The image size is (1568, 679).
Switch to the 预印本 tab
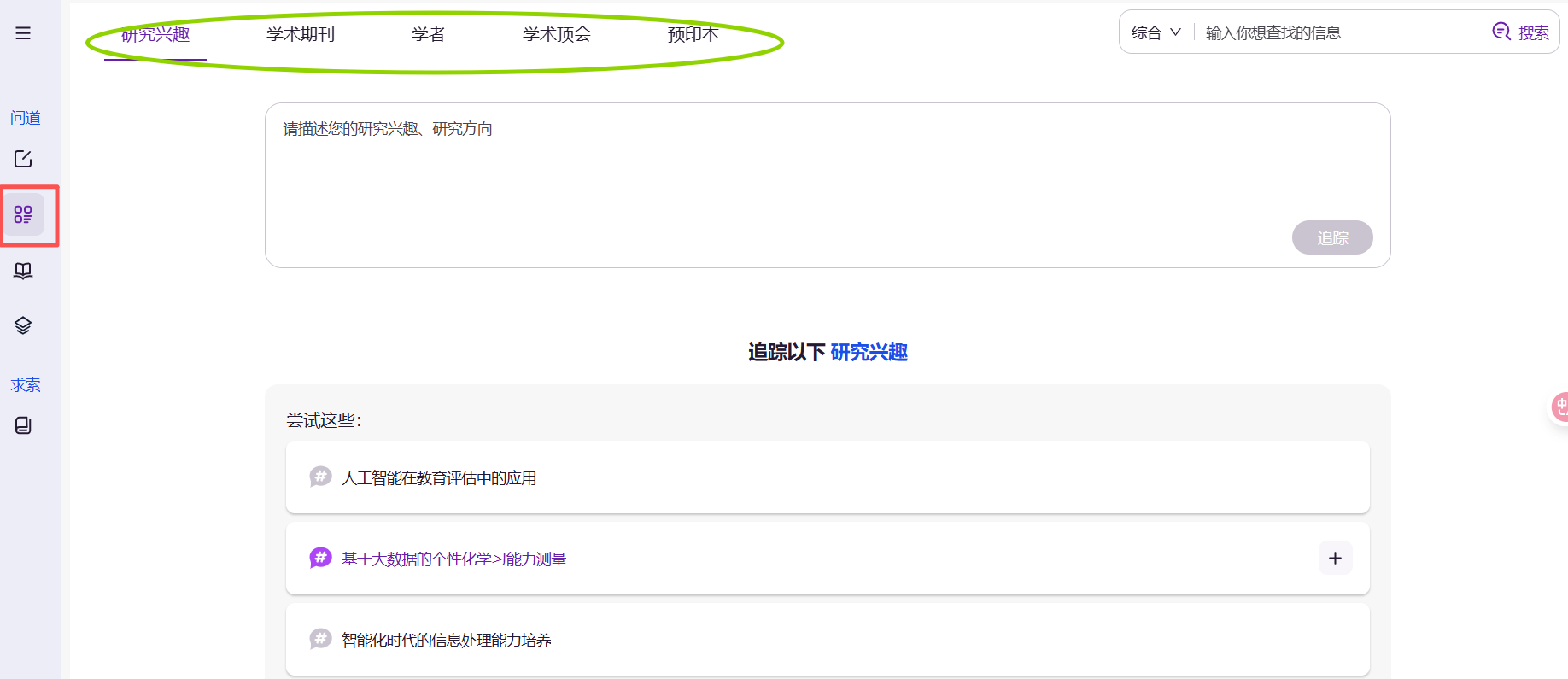[x=693, y=35]
